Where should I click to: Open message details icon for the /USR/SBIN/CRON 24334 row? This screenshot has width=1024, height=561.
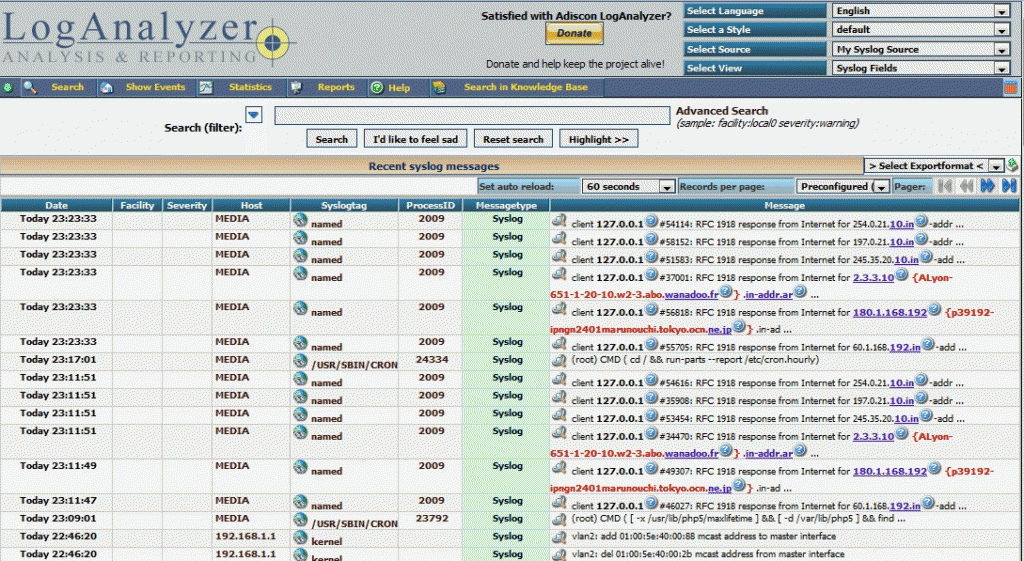[x=559, y=360]
